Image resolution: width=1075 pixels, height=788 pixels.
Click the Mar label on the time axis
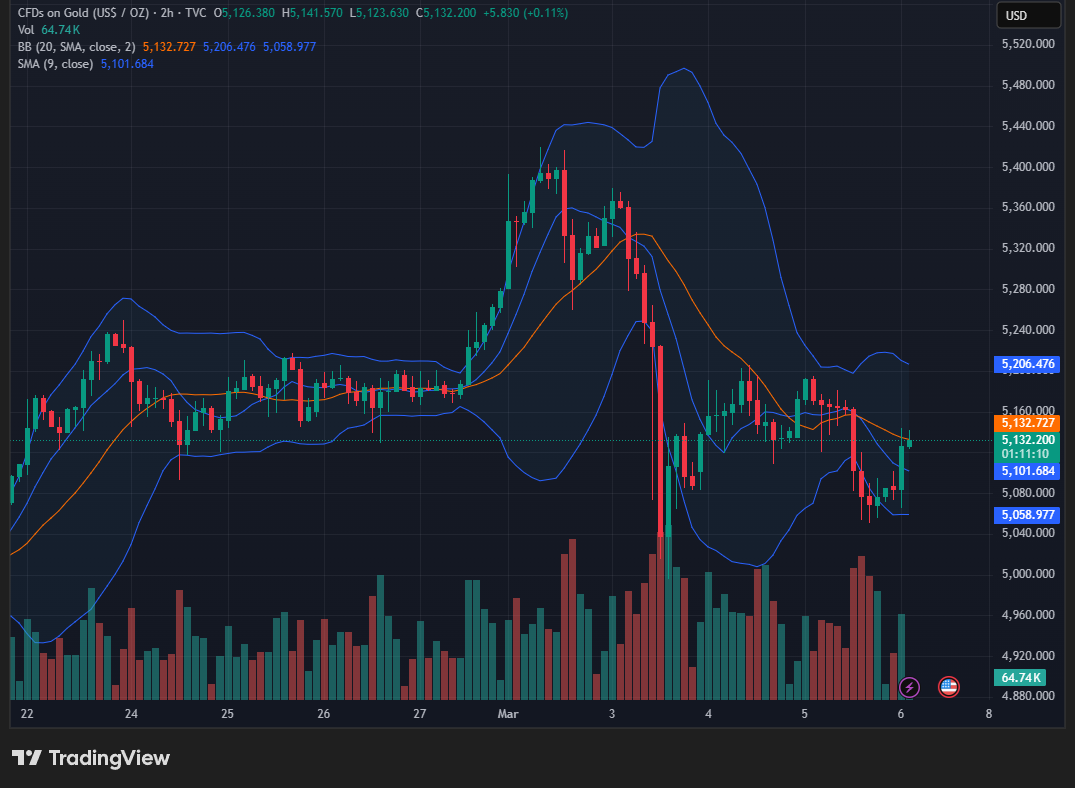pos(508,714)
